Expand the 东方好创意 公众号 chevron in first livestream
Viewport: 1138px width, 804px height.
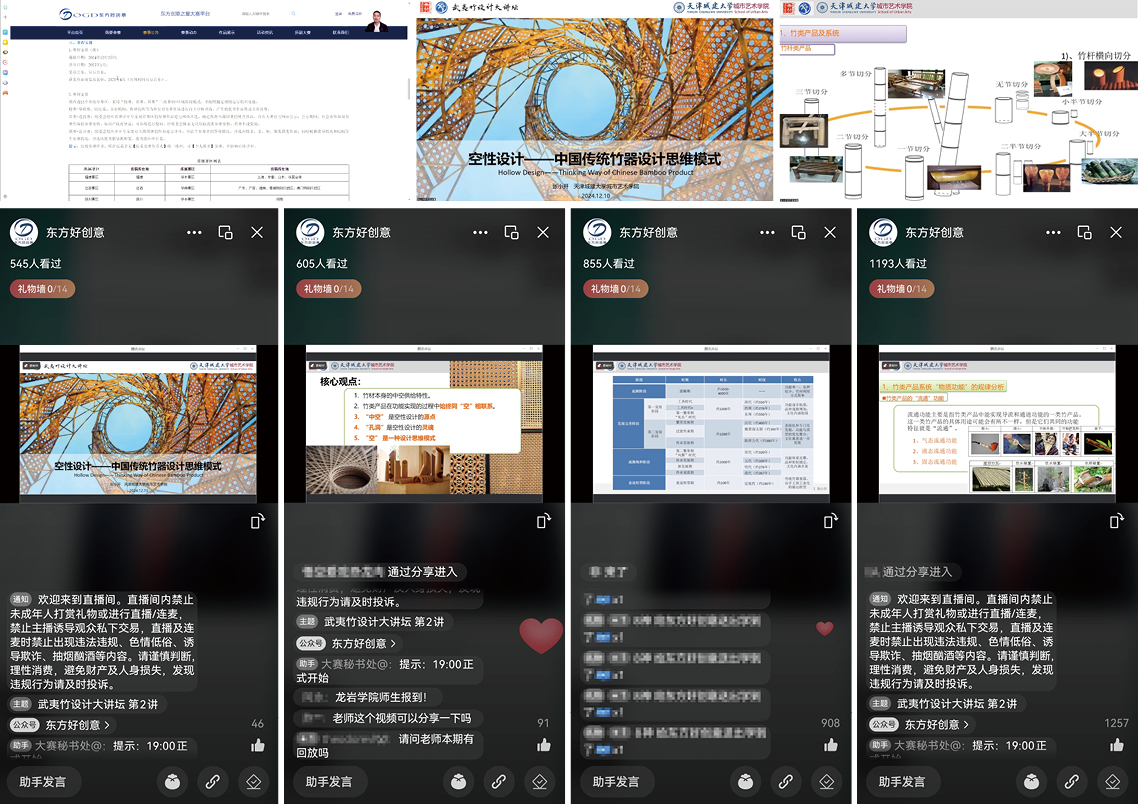tap(107, 725)
